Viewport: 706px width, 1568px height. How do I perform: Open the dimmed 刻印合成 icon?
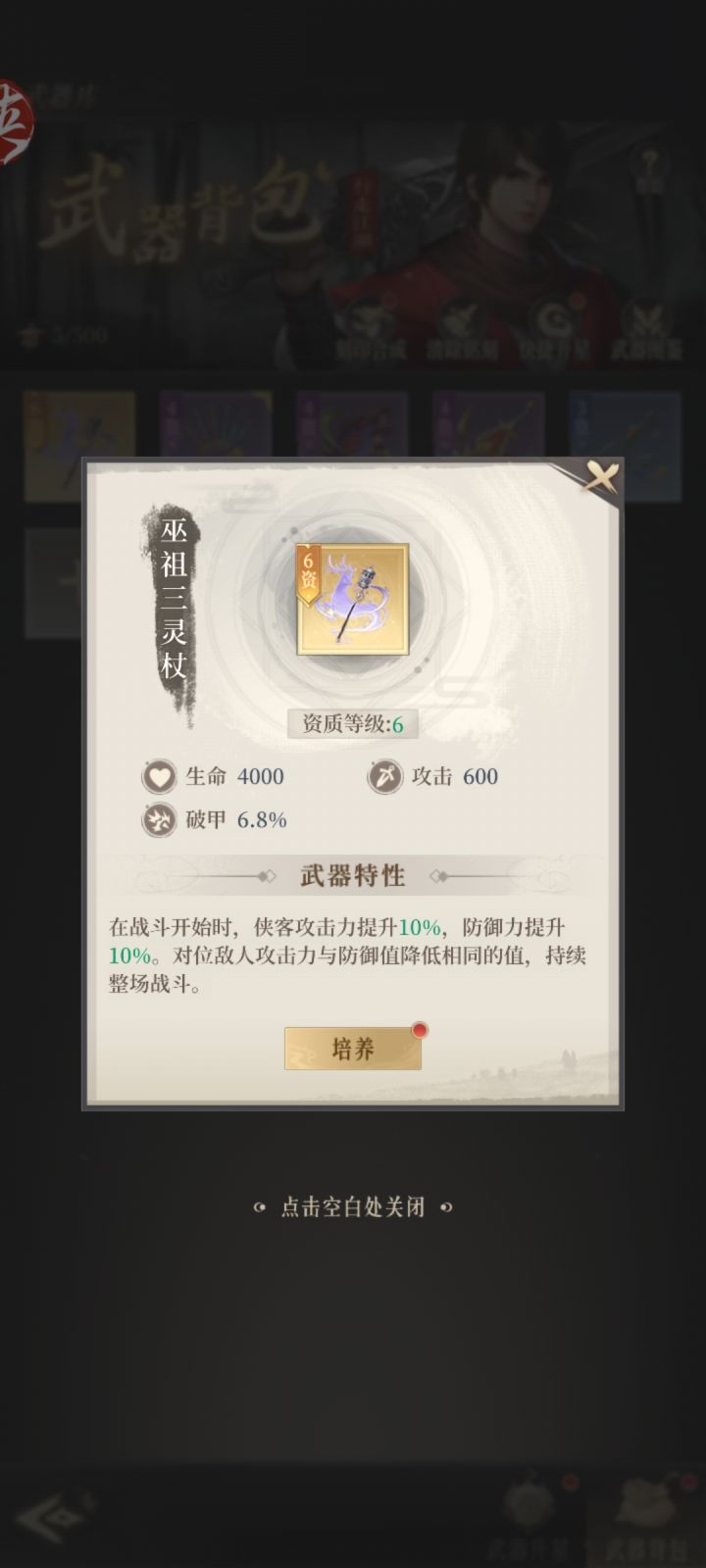(x=372, y=329)
